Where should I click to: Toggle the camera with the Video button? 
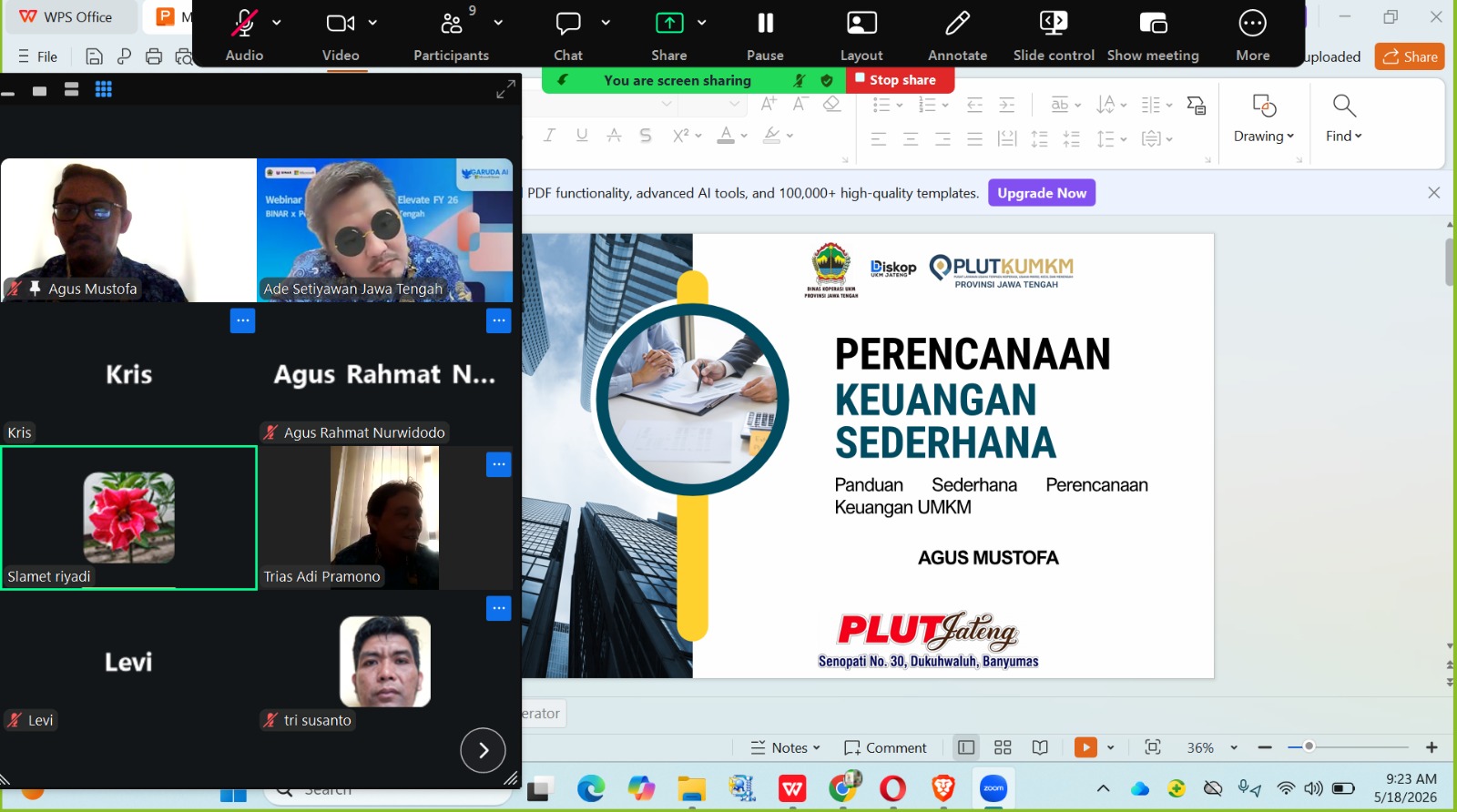[x=341, y=35]
